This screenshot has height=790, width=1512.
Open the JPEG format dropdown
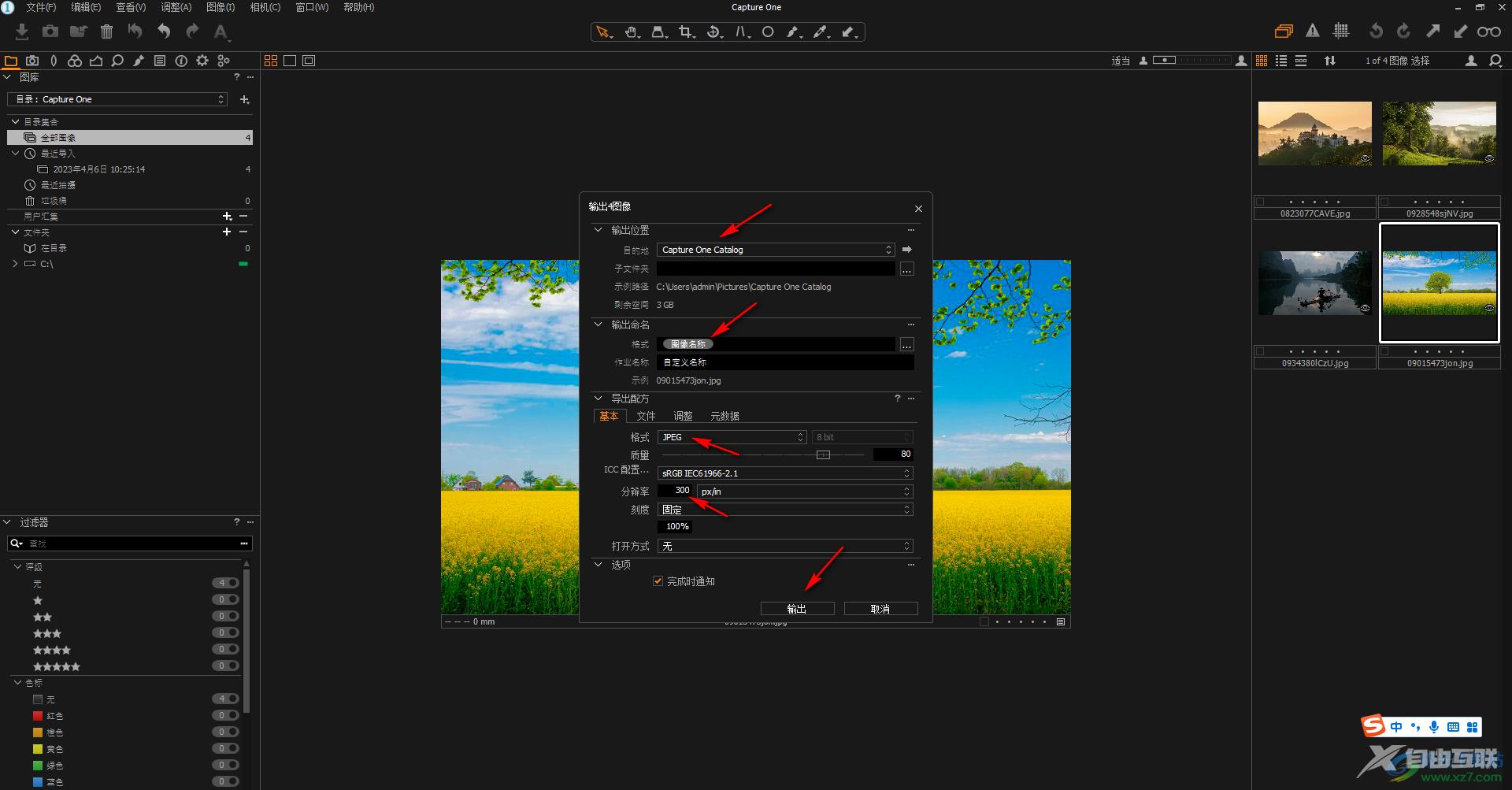(732, 437)
